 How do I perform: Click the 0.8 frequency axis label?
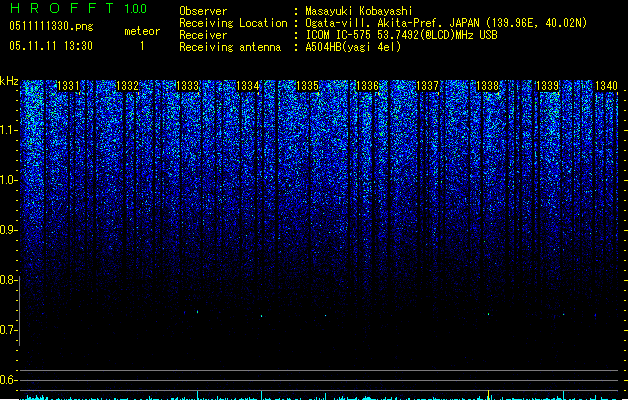pos(8,280)
